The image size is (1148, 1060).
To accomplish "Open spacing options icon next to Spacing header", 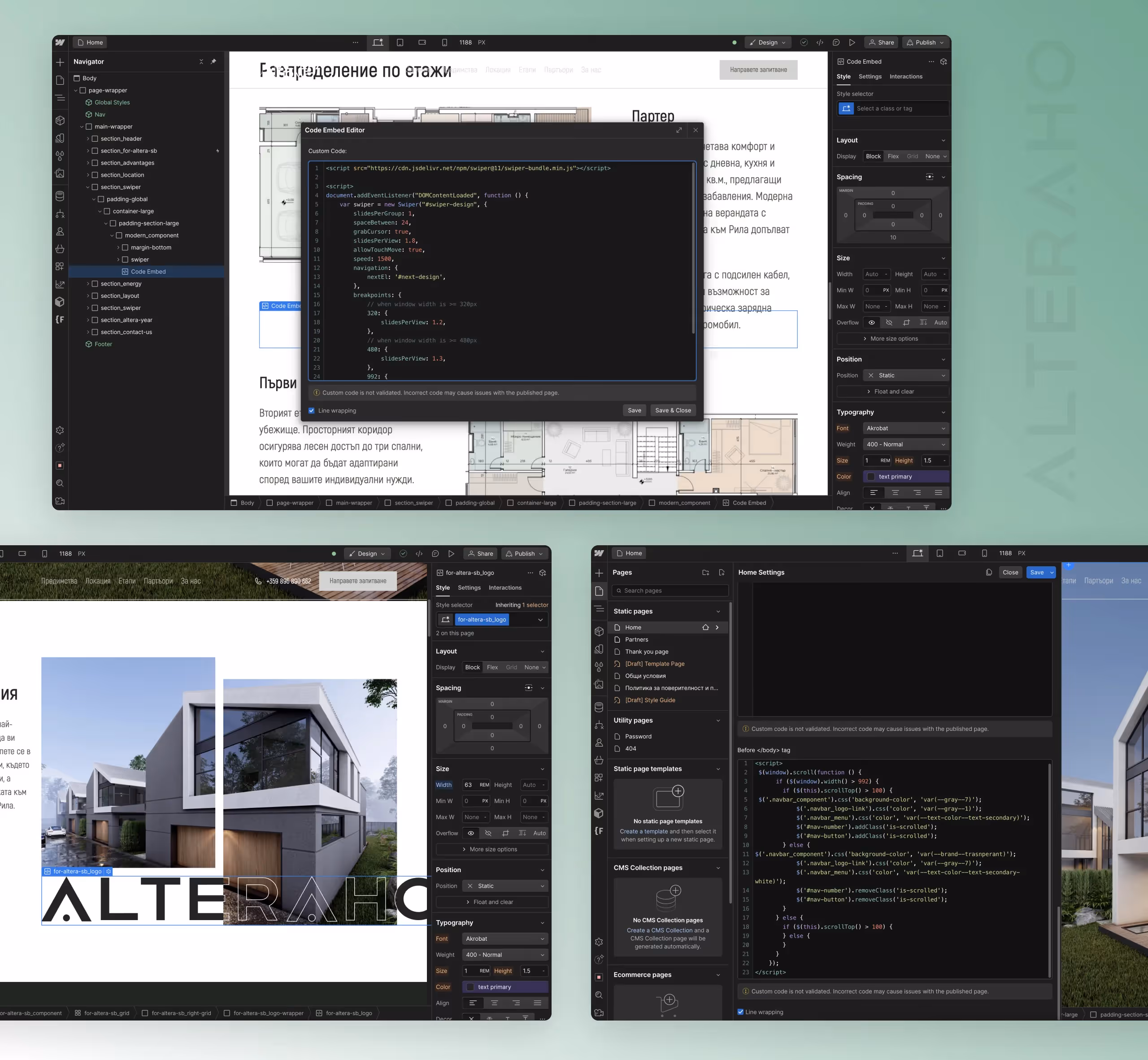I will coord(930,177).
